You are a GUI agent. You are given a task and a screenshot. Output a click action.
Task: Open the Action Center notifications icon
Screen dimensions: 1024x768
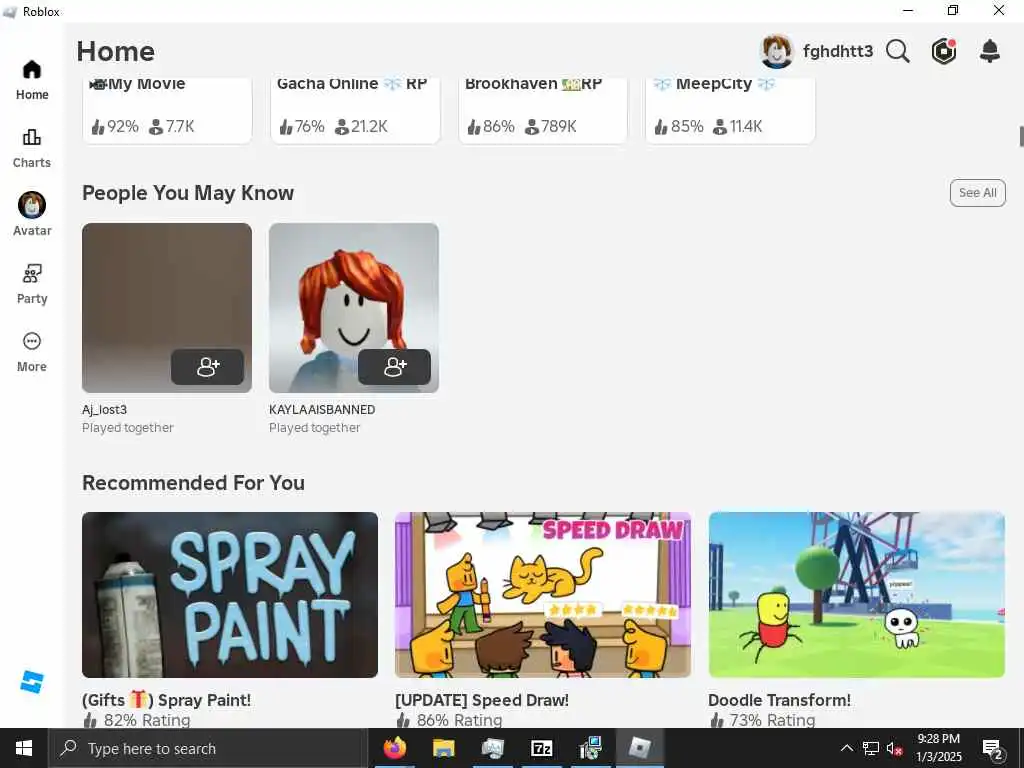coord(993,749)
